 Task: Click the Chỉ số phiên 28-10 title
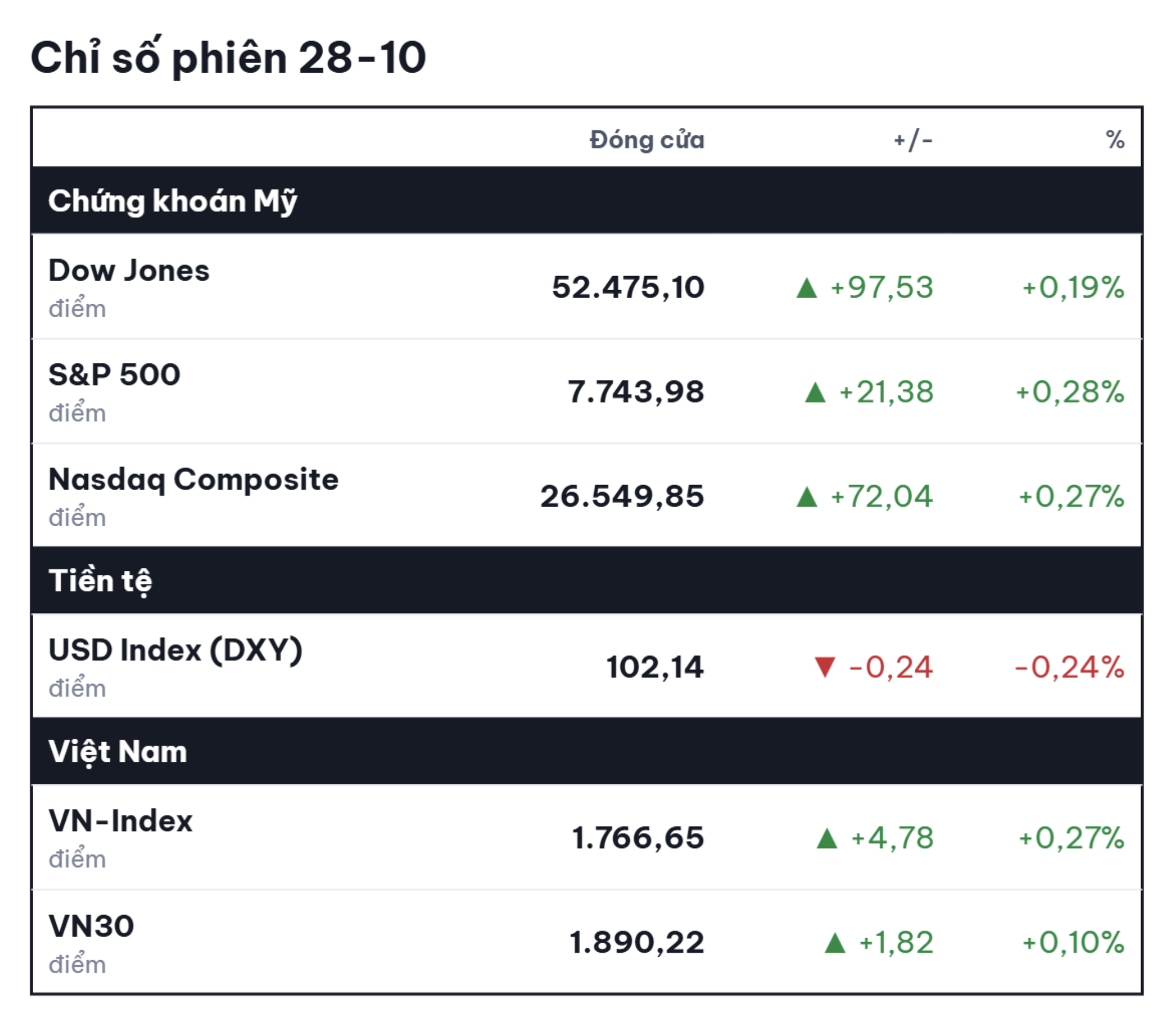coord(228,57)
